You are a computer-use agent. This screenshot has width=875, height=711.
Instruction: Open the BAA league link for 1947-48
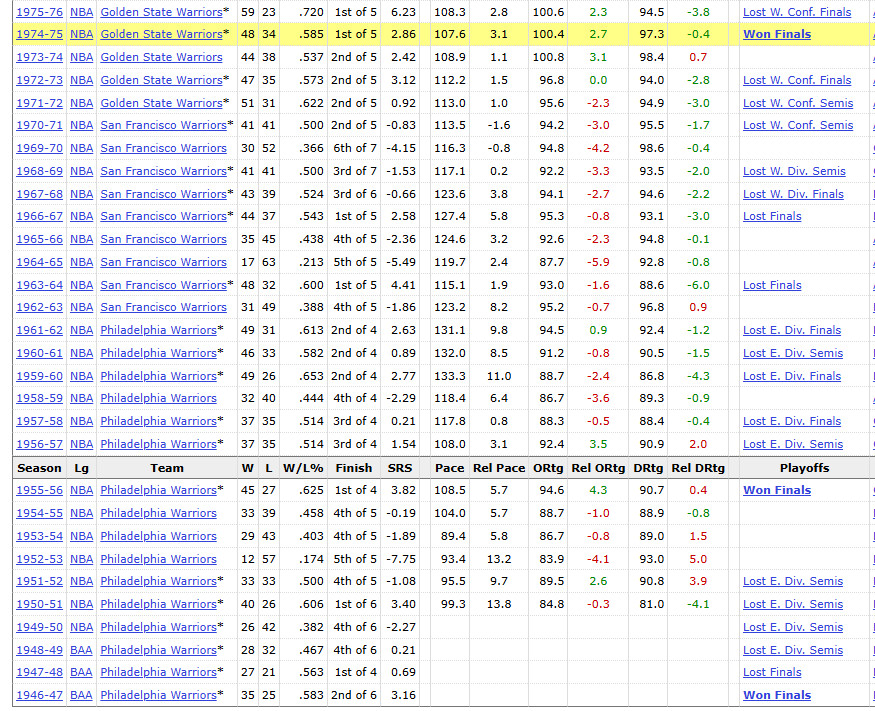pyautogui.click(x=81, y=672)
